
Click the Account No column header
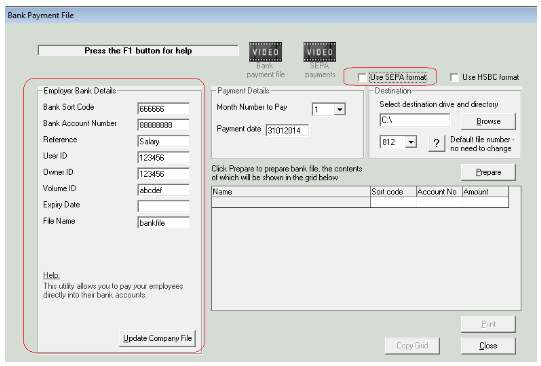(439, 192)
